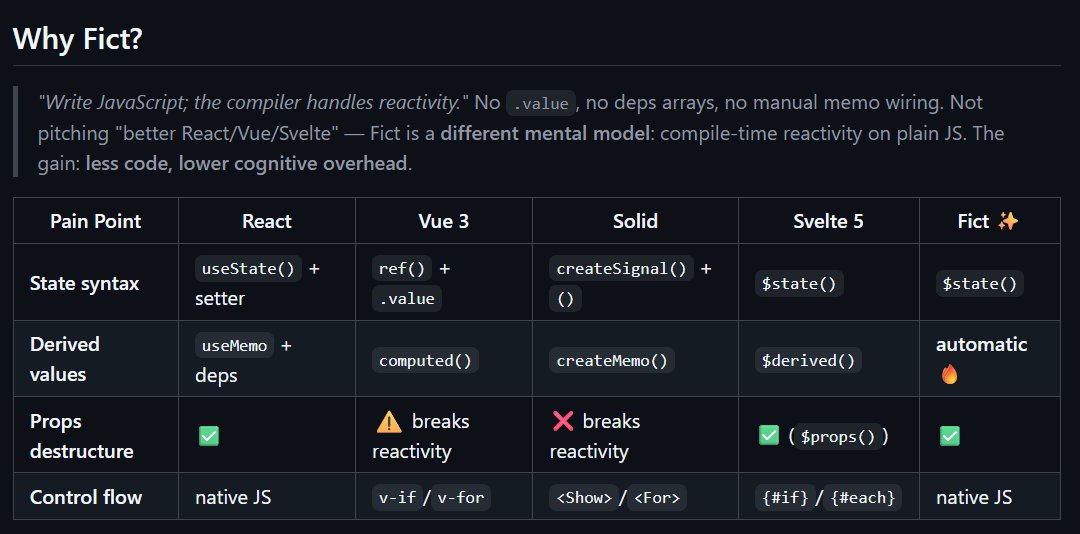Click the 'createSignal()' code snippet
Image resolution: width=1080 pixels, height=534 pixels.
click(621, 269)
